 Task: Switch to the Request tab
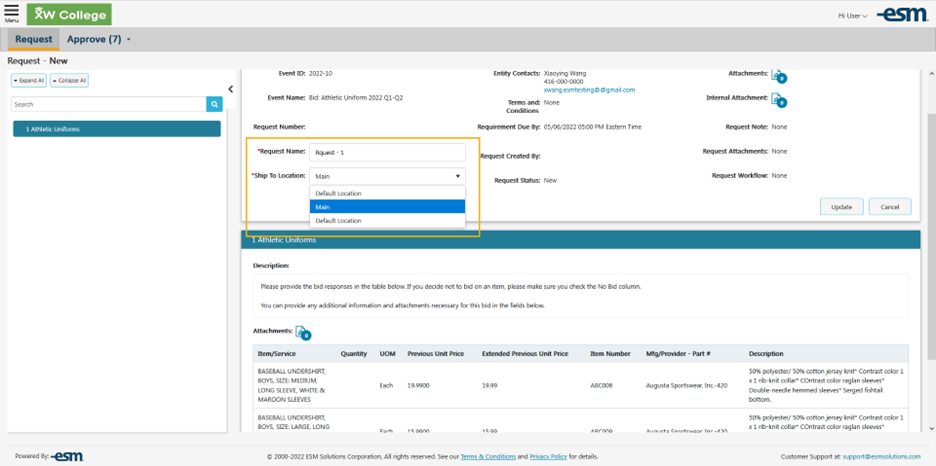pos(33,39)
